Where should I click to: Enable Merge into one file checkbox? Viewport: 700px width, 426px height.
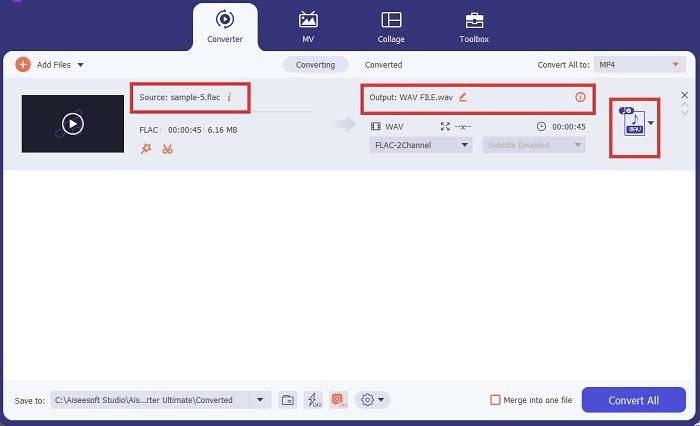click(x=495, y=400)
